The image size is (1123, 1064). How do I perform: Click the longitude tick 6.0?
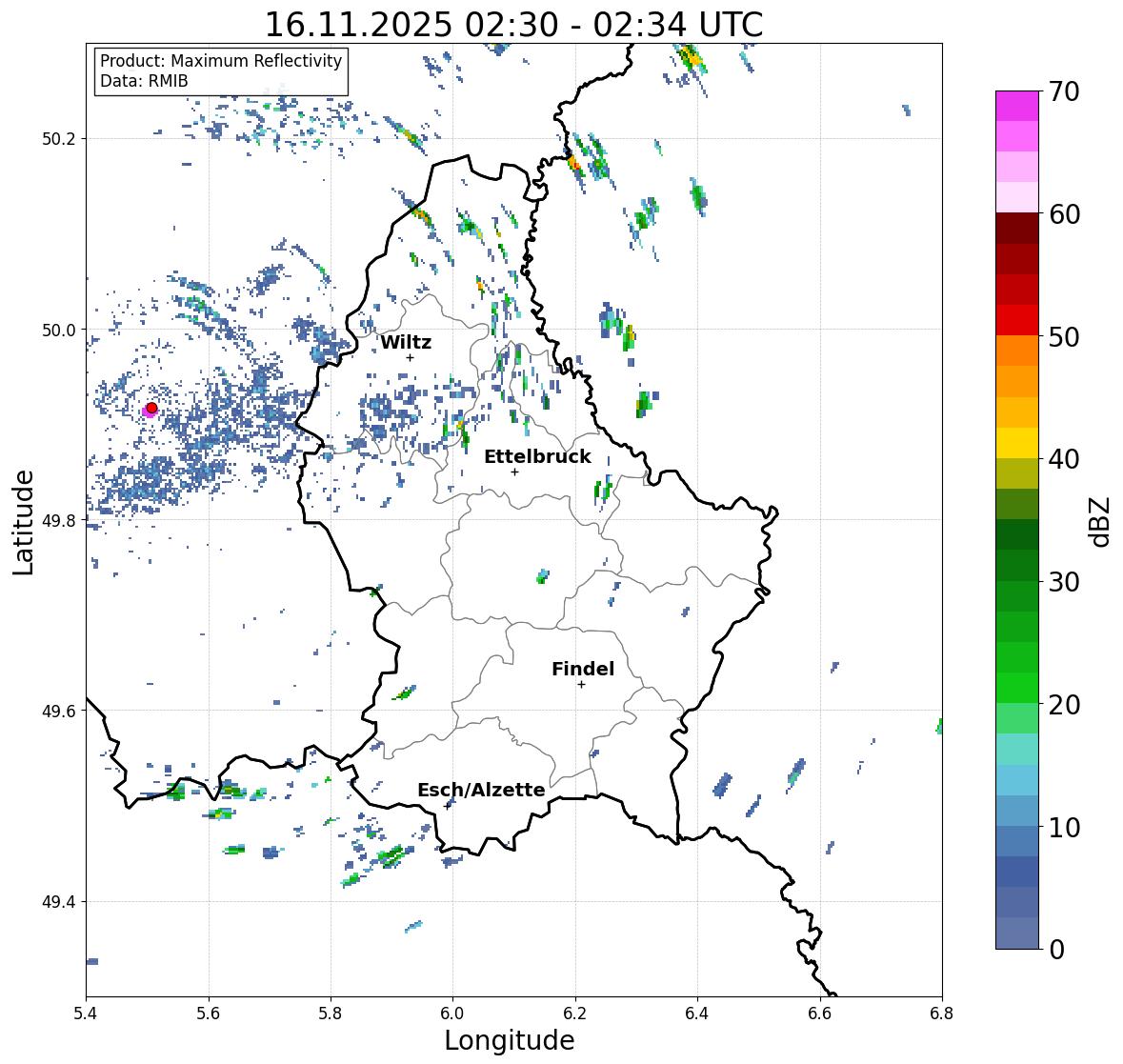(452, 1014)
